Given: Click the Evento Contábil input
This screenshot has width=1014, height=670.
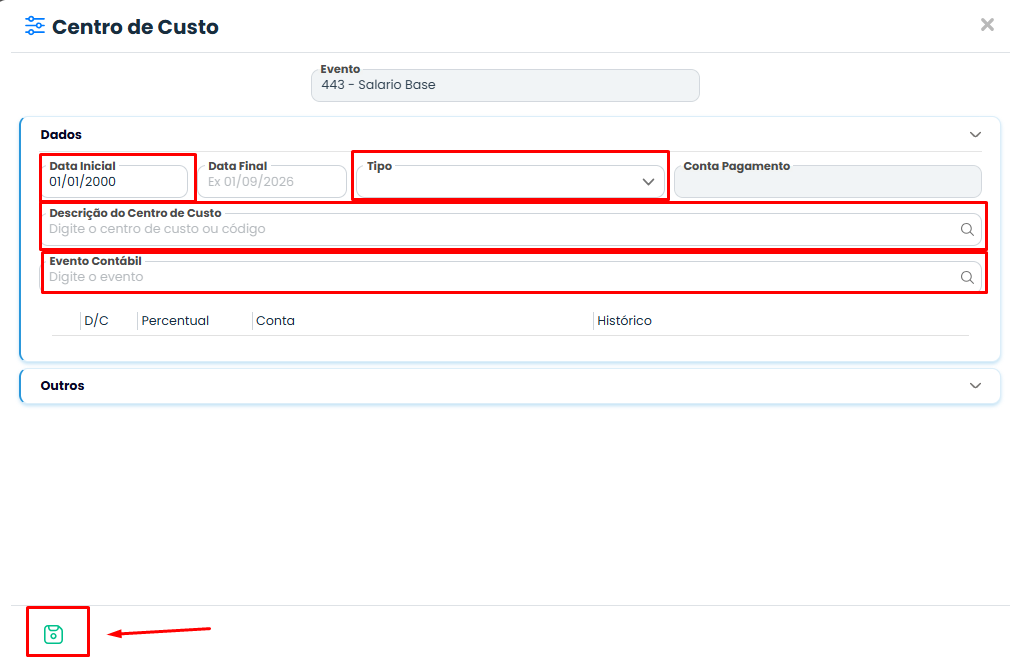Looking at the screenshot, I should (511, 277).
